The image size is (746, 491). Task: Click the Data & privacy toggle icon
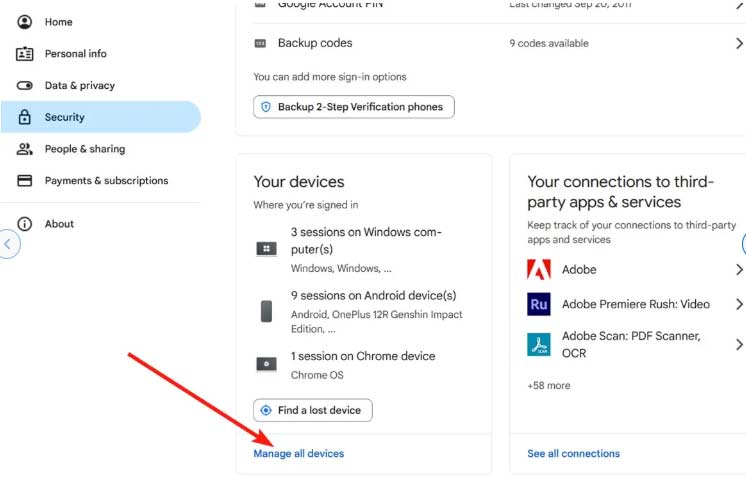[x=25, y=86]
